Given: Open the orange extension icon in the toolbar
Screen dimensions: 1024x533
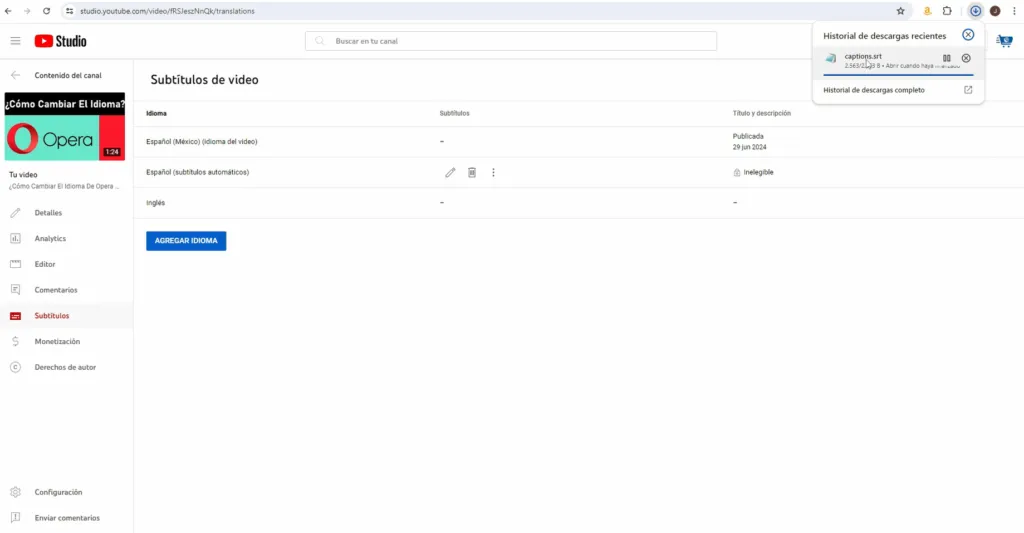Looking at the screenshot, I should pos(927,11).
